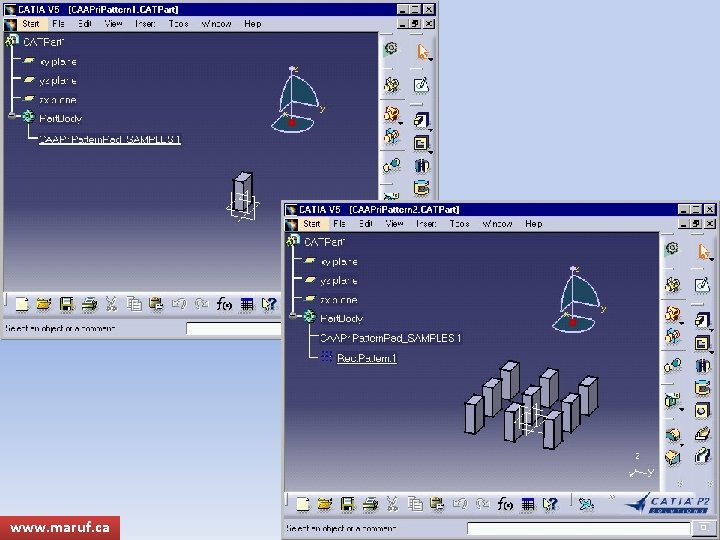The image size is (720, 540).
Task: Click New document icon in CAAPriPattern1 window
Action: [x=22, y=304]
